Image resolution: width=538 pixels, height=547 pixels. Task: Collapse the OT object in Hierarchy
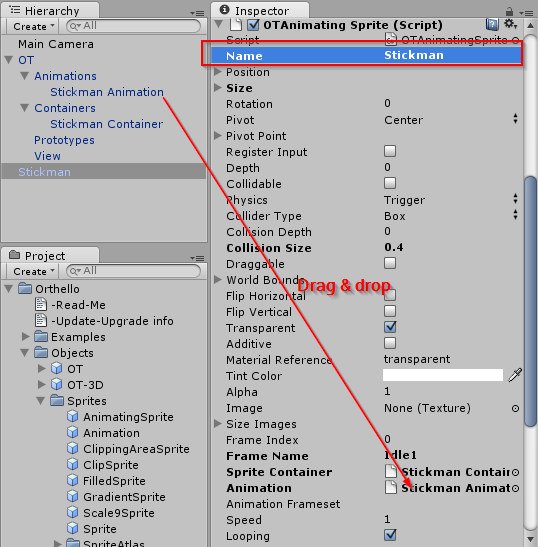(9, 60)
